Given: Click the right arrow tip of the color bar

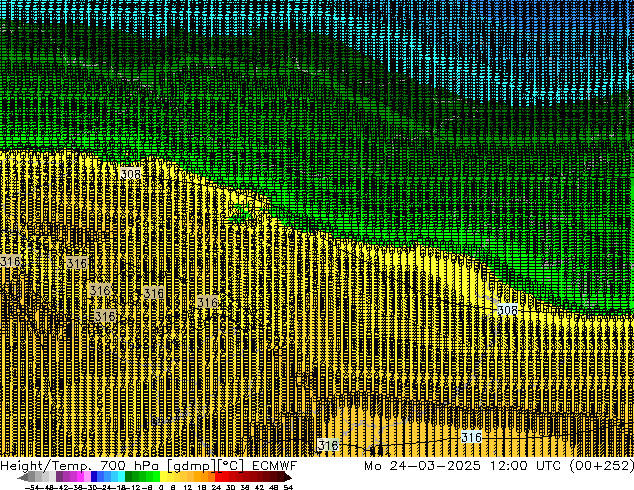Looking at the screenshot, I should (290, 478).
